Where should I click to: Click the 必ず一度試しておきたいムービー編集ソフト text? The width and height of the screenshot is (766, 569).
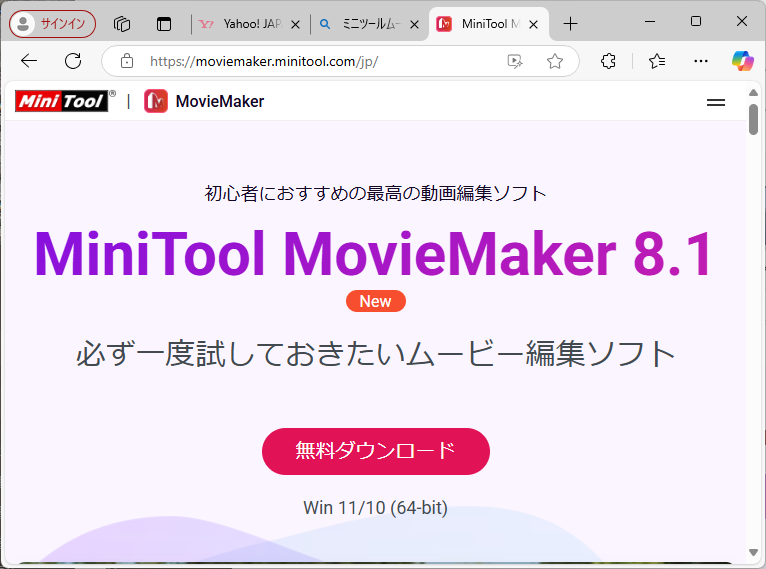tap(376, 354)
